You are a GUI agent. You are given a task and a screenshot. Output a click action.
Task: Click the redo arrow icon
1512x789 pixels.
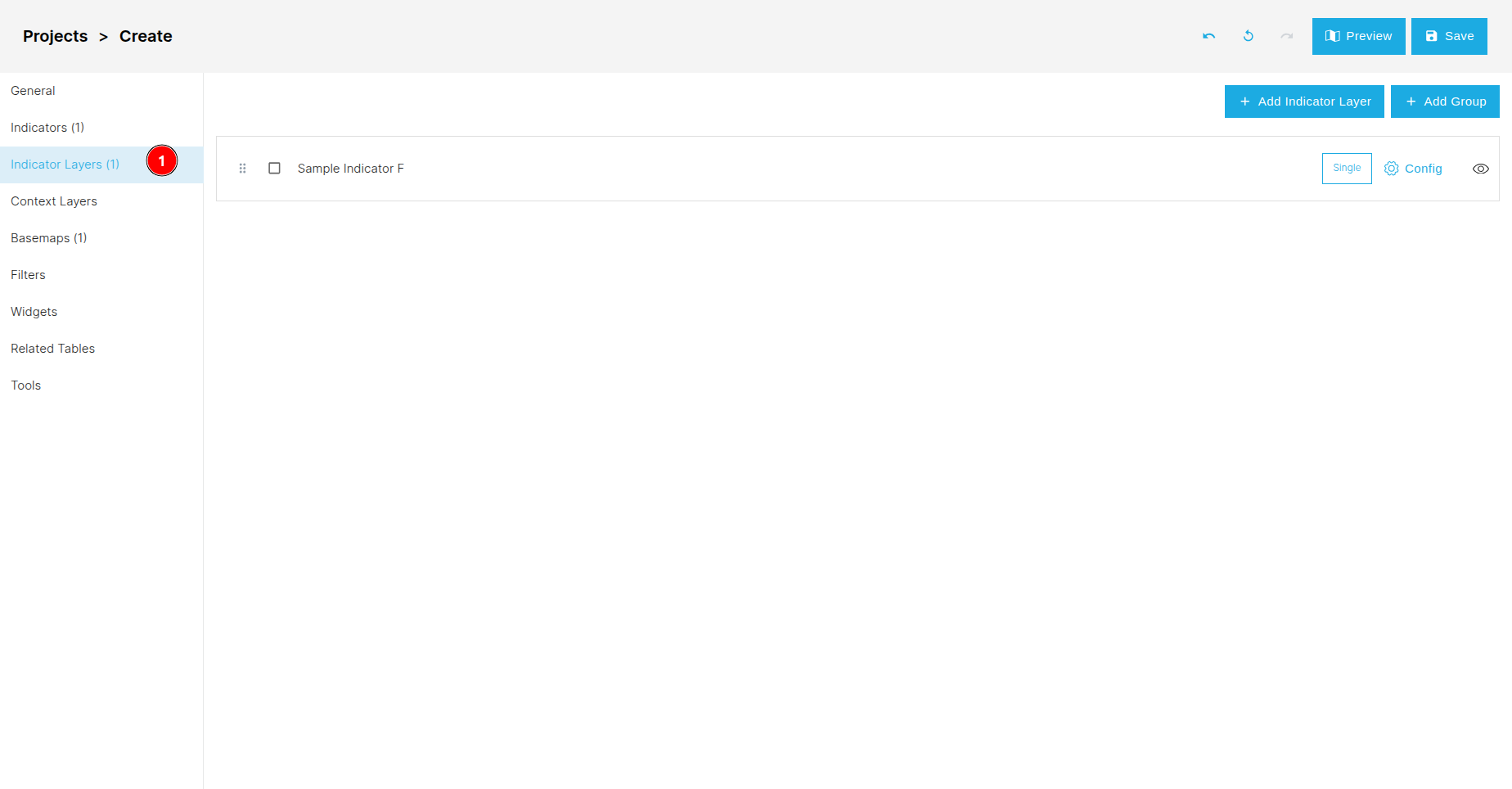pyautogui.click(x=1287, y=36)
